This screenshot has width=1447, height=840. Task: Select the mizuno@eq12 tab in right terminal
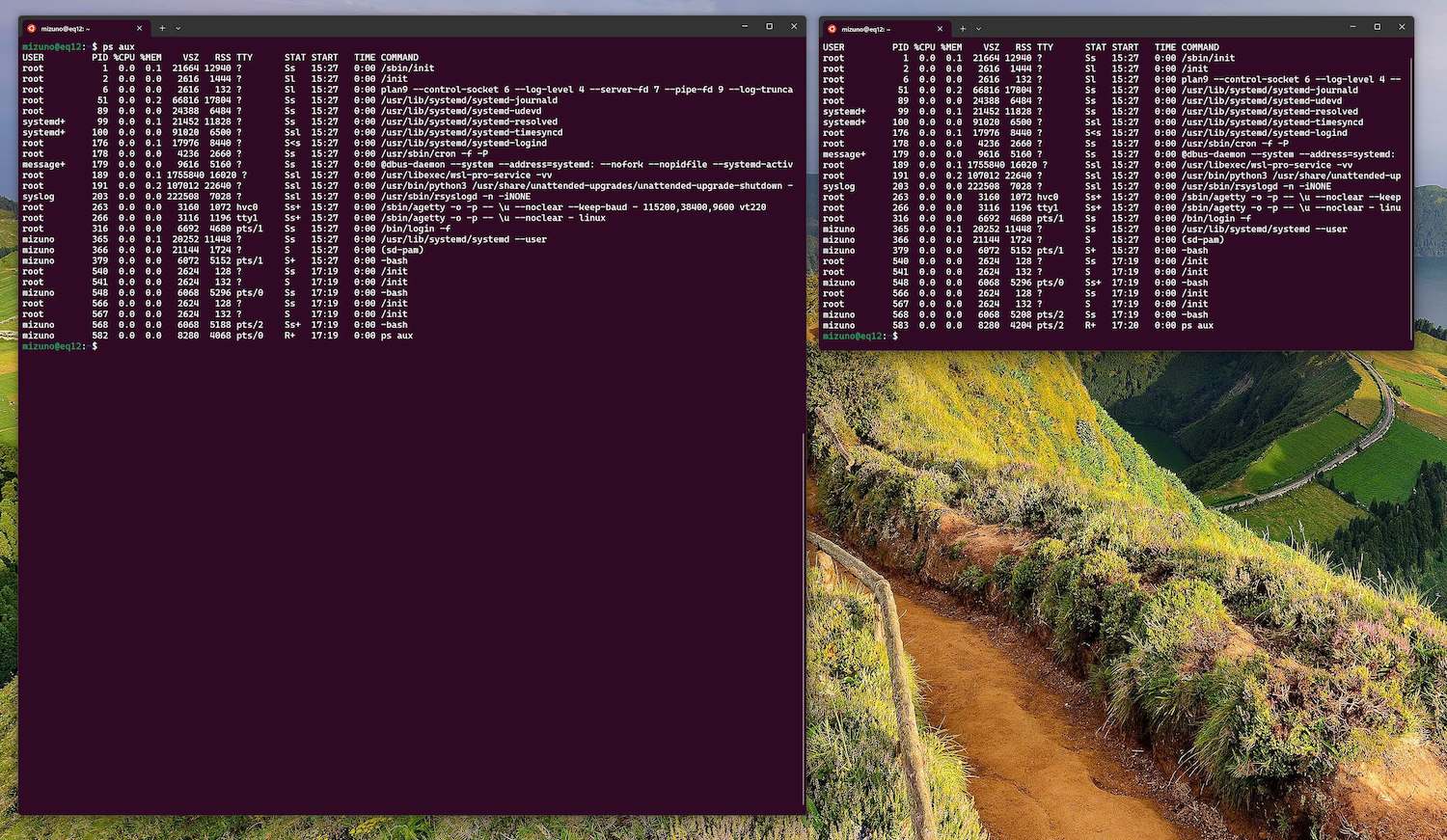click(886, 29)
